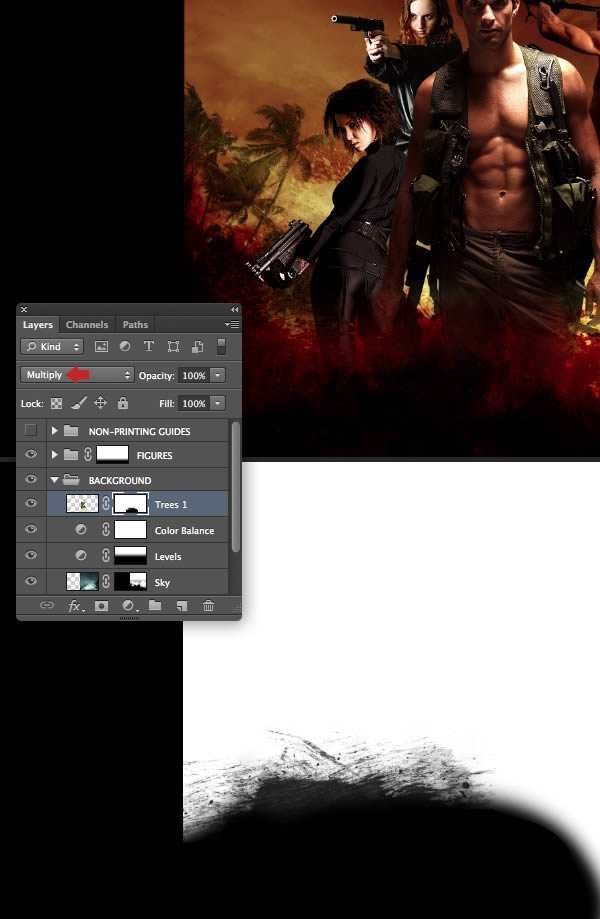Create a new layer icon
Viewport: 600px width, 919px height.
point(182,605)
